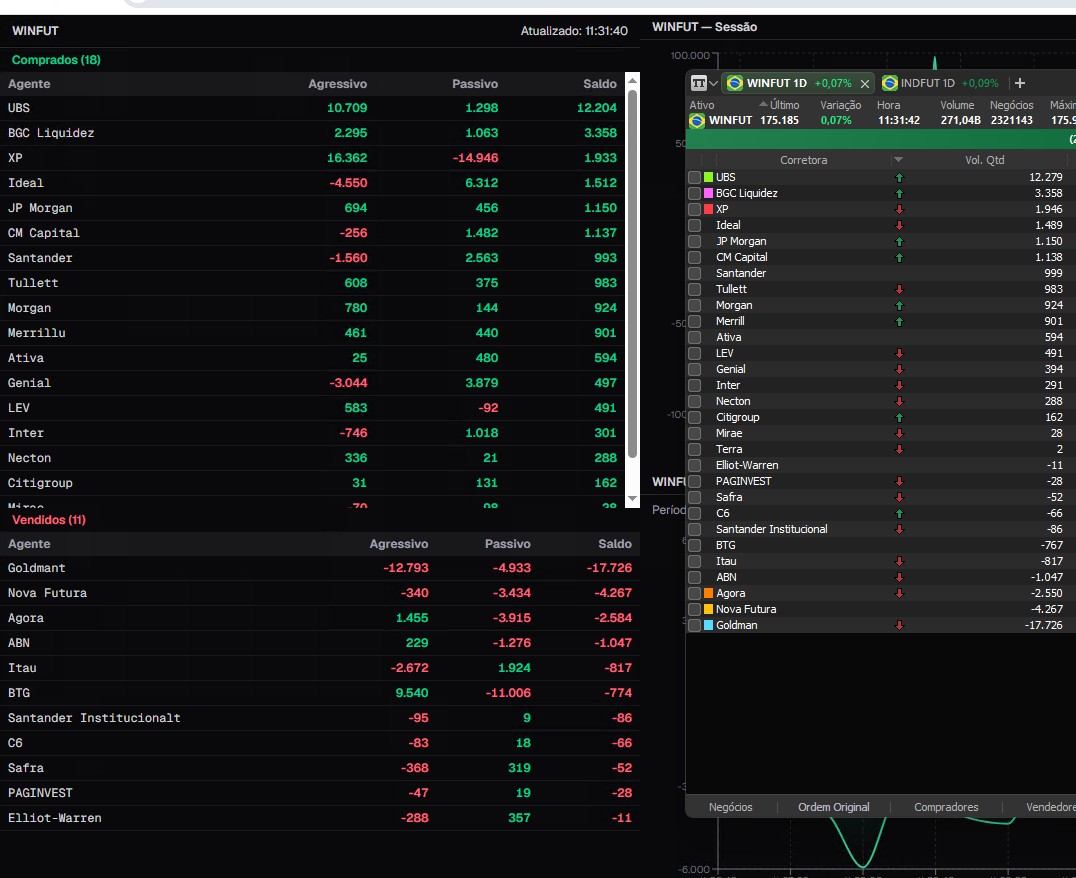Tick the UBS broker checkbox
This screenshot has width=1076, height=878.
[x=694, y=177]
